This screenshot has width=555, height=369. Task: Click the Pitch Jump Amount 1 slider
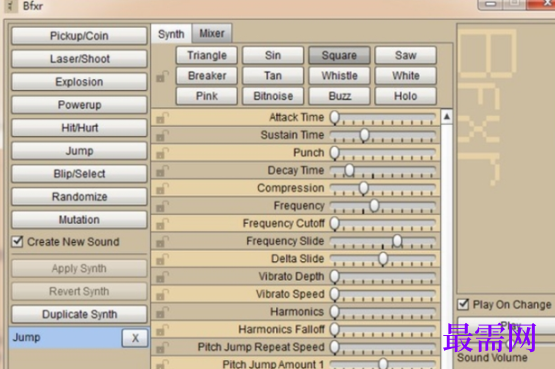point(383,364)
